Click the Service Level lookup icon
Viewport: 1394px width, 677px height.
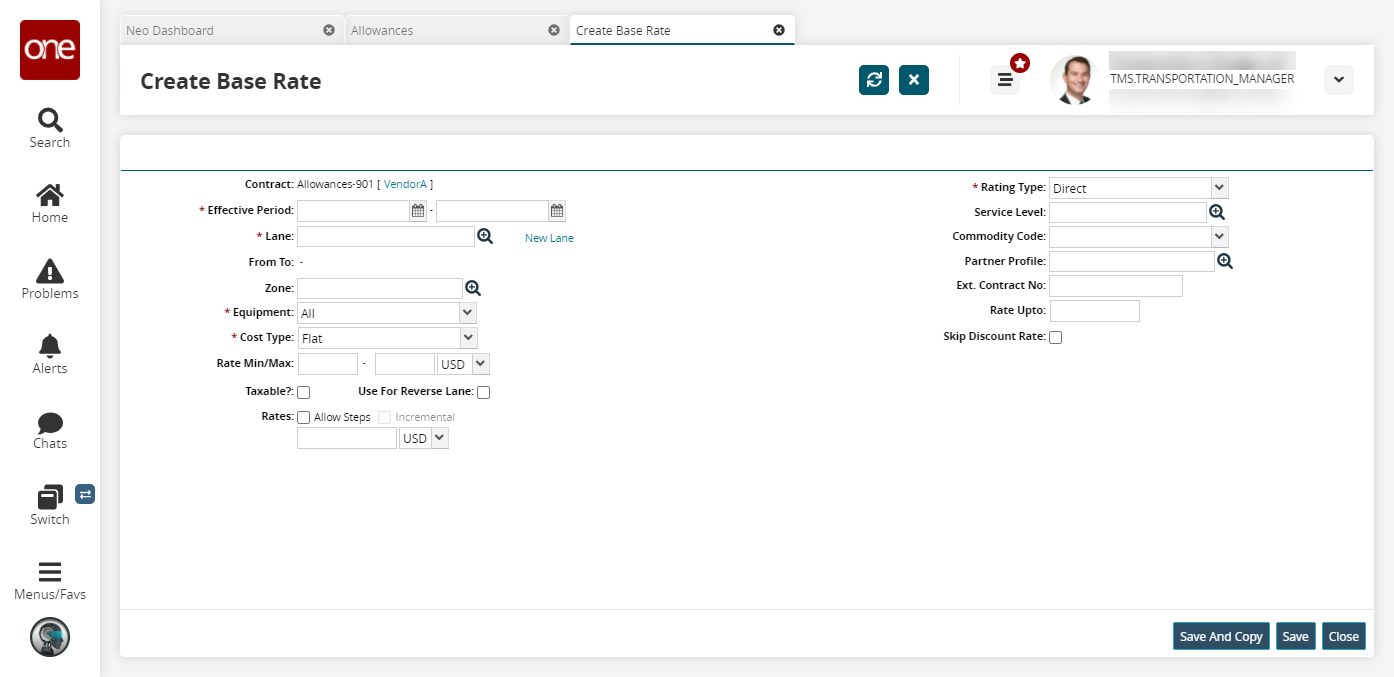pos(1217,212)
